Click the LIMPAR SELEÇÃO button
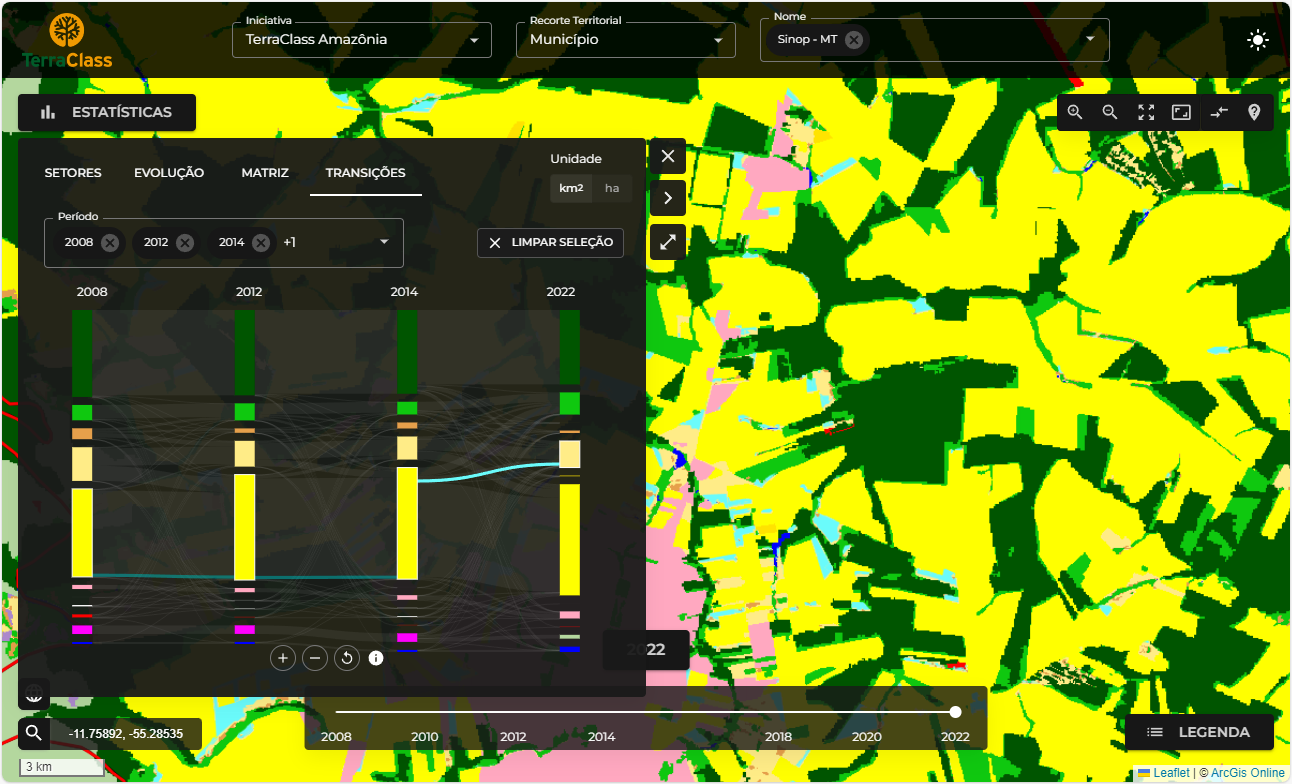Viewport: 1292px width, 784px height. (550, 243)
